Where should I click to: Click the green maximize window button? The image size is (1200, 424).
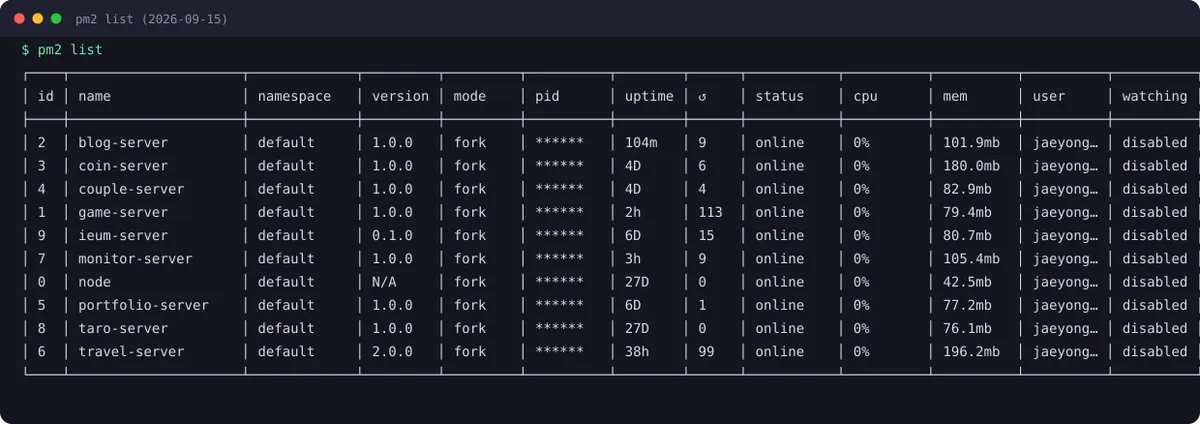(56, 19)
